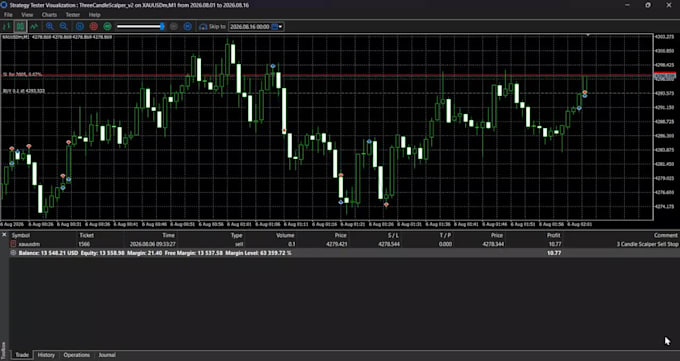Sort by Time column header

[x=168, y=235]
